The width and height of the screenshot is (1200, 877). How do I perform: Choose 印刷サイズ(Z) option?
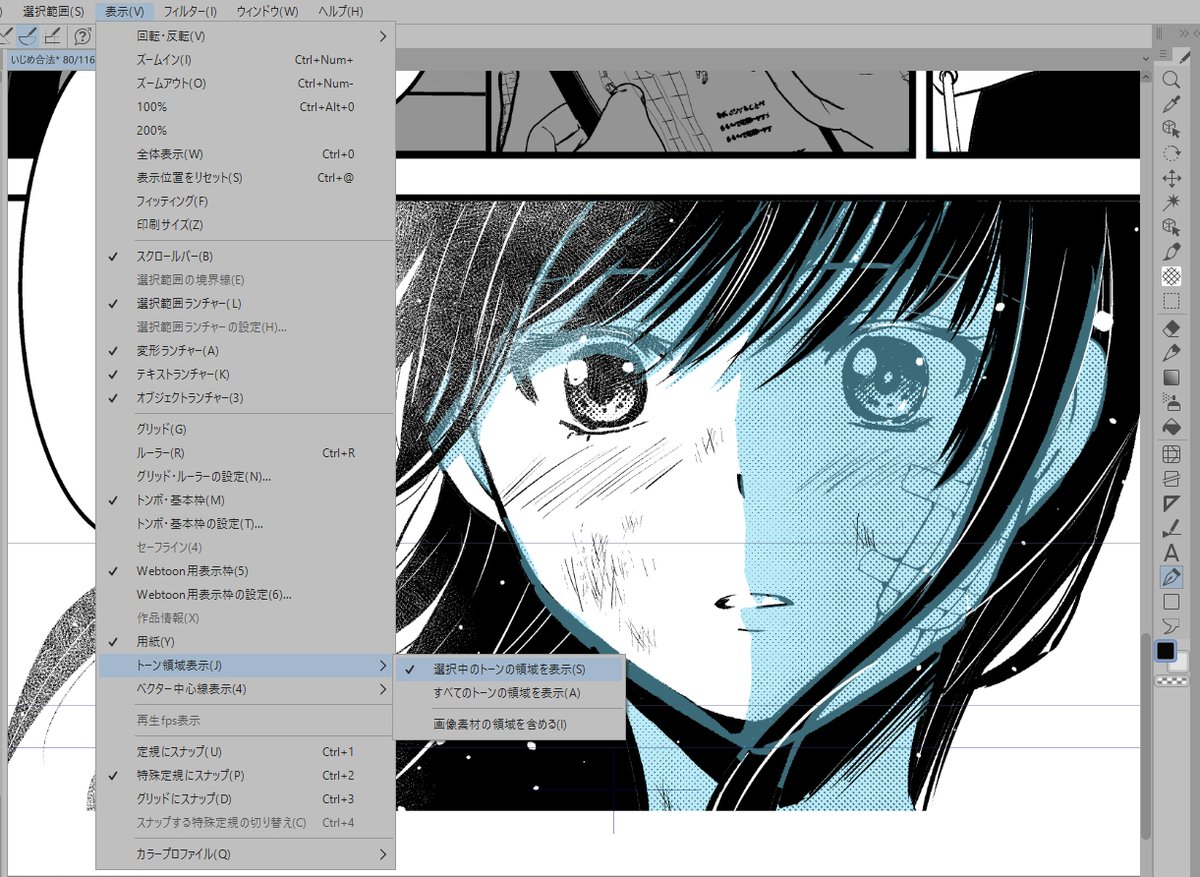point(246,225)
